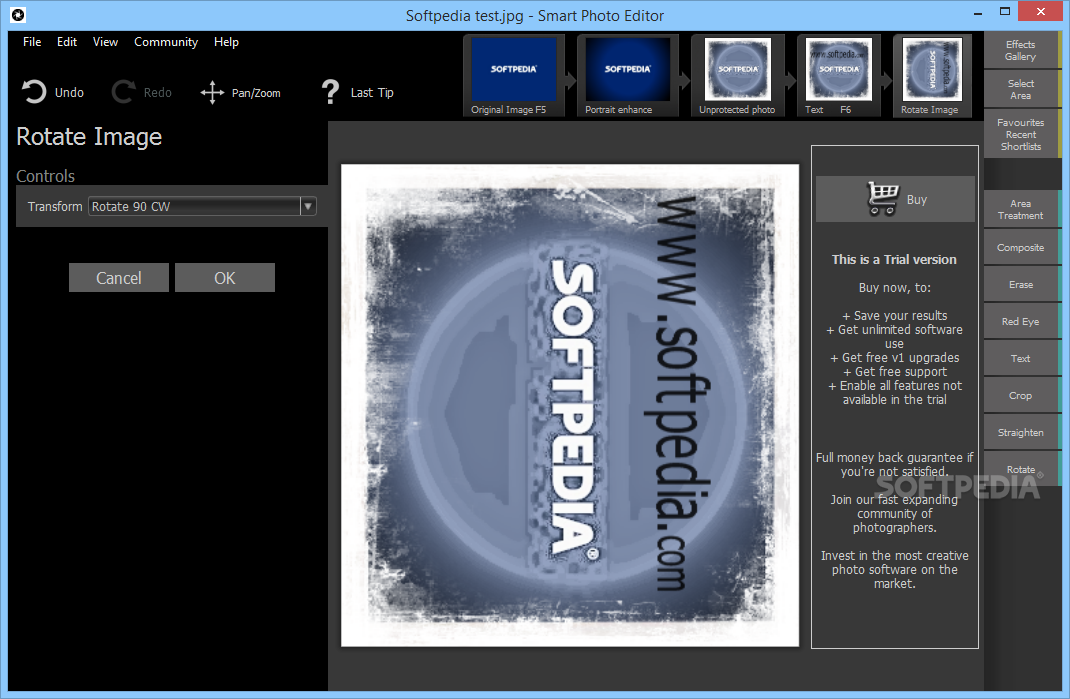Open the Transform dropdown arrow
Viewport: 1070px width, 699px height.
[x=308, y=206]
